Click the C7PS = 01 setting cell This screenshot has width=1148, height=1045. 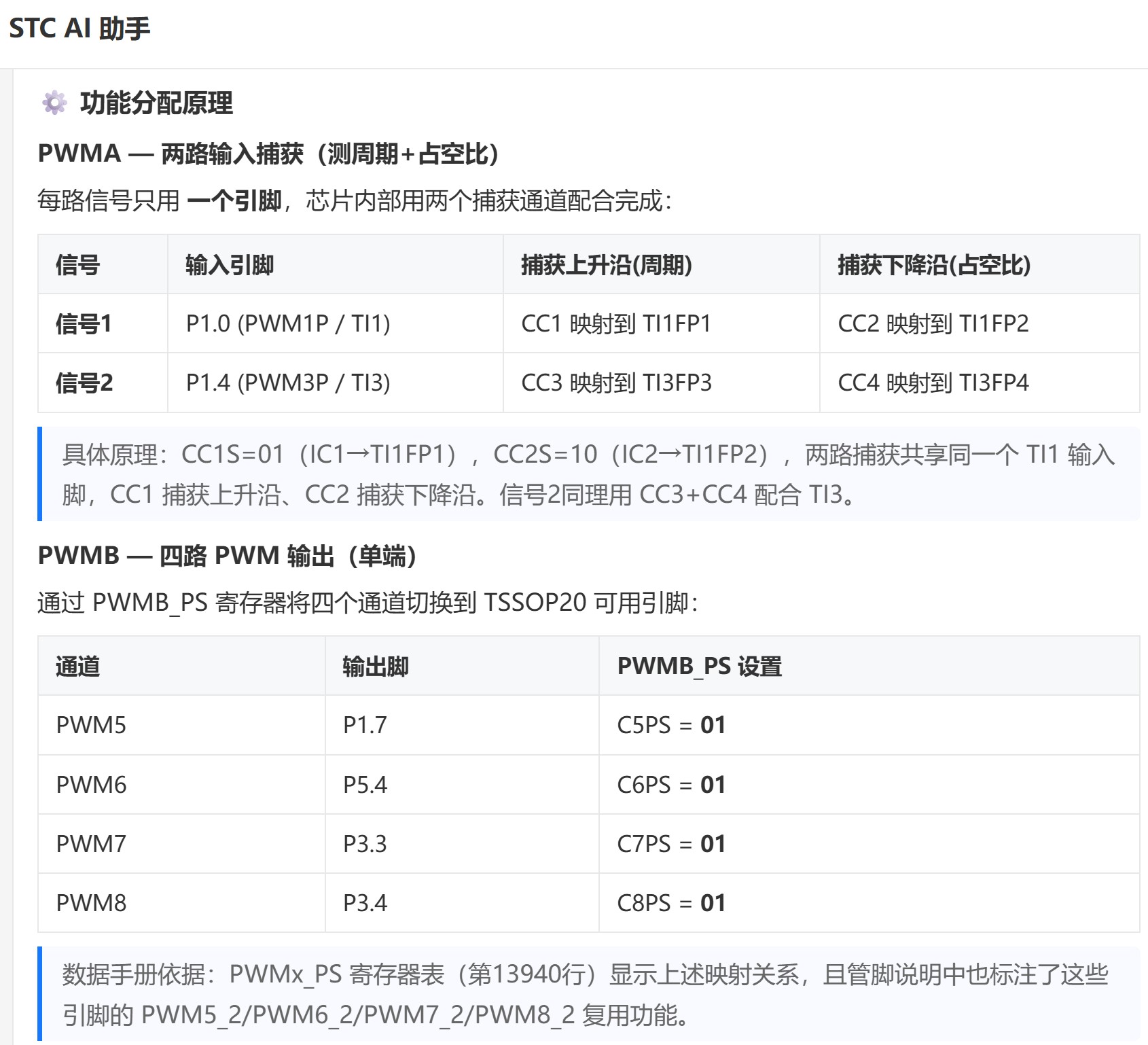[x=869, y=844]
